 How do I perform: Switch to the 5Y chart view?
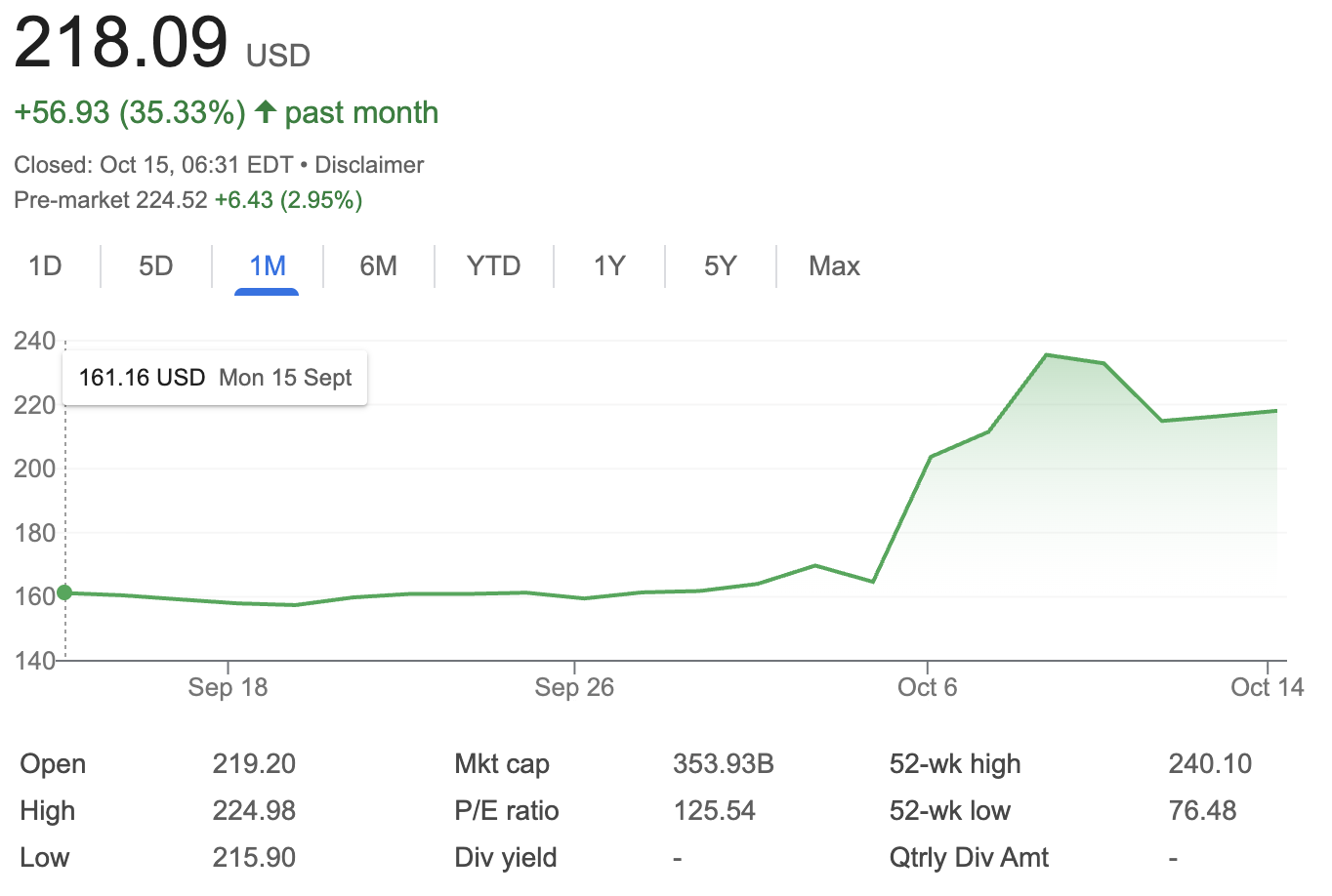[720, 265]
